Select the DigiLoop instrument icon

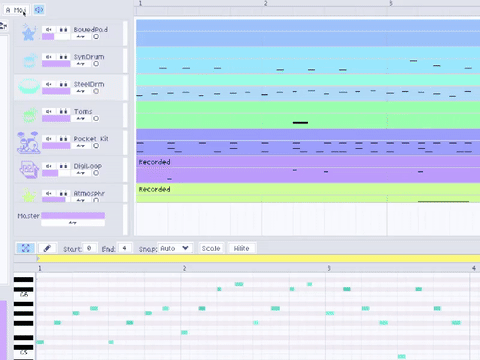click(29, 169)
